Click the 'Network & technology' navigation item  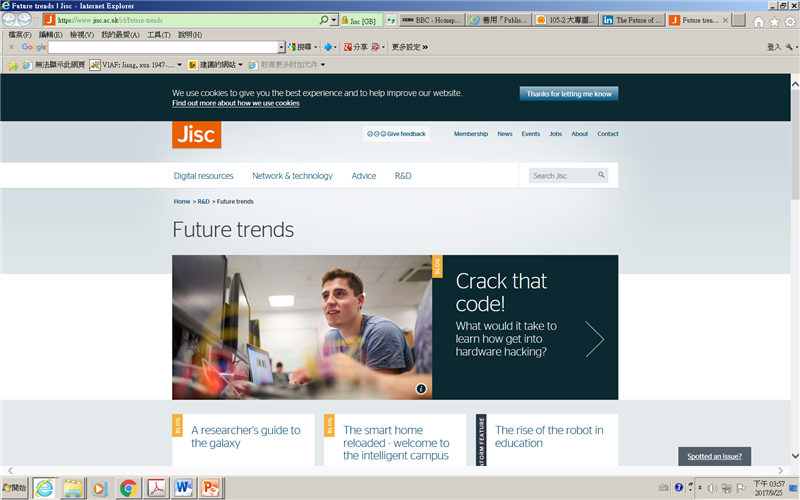pos(292,176)
